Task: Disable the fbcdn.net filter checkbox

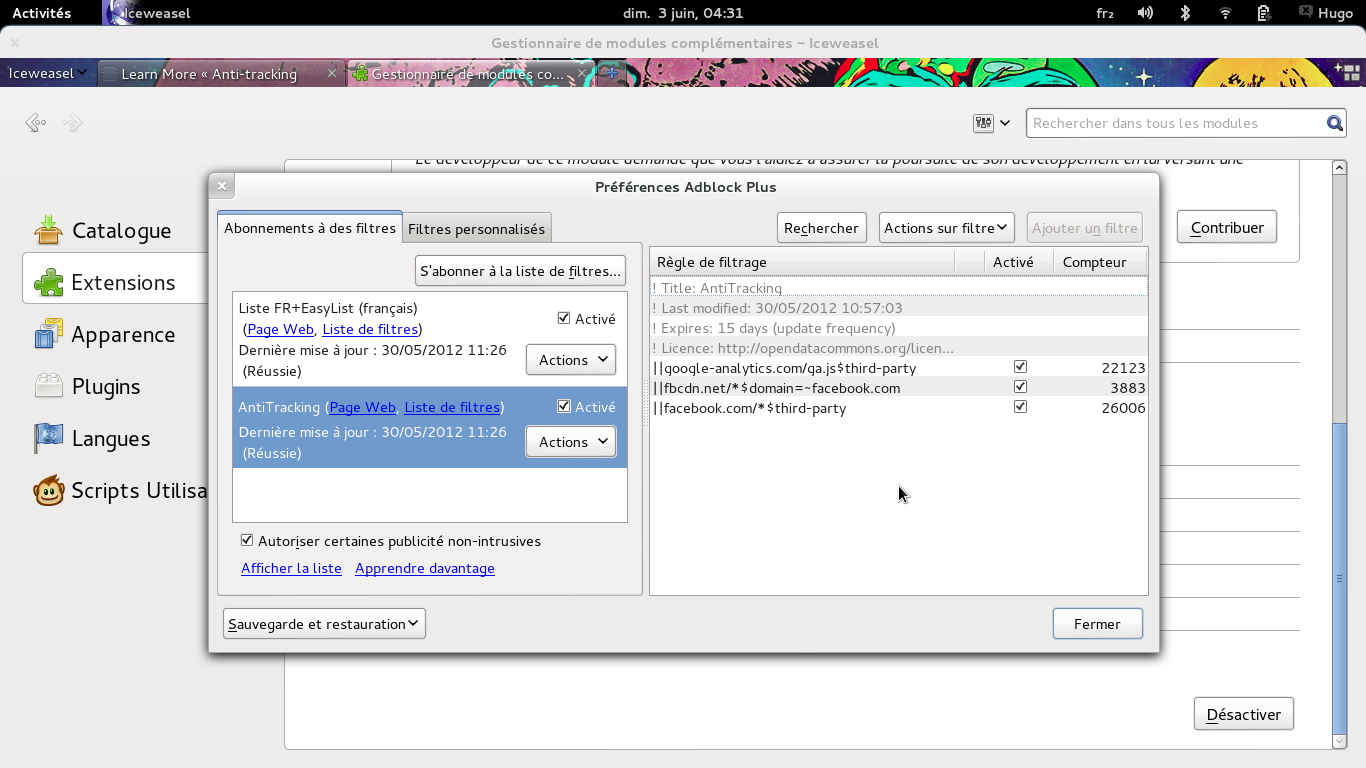Action: (1020, 387)
